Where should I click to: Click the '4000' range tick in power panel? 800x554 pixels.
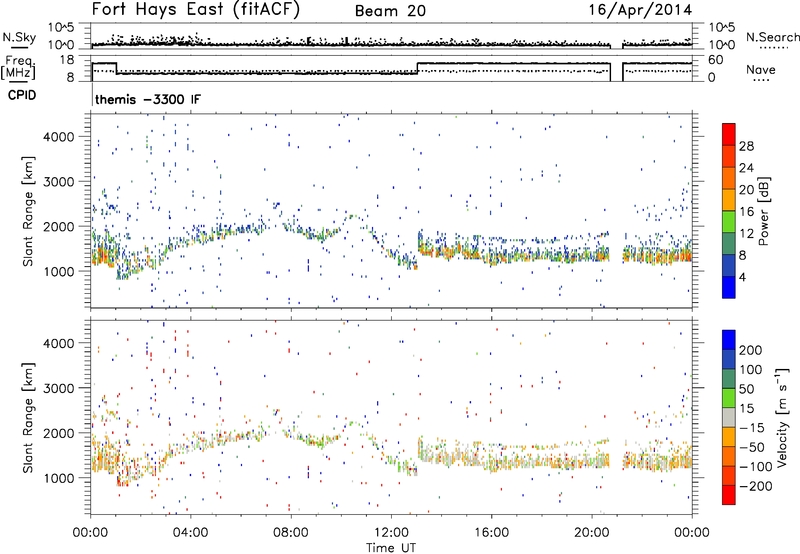[x=59, y=137]
